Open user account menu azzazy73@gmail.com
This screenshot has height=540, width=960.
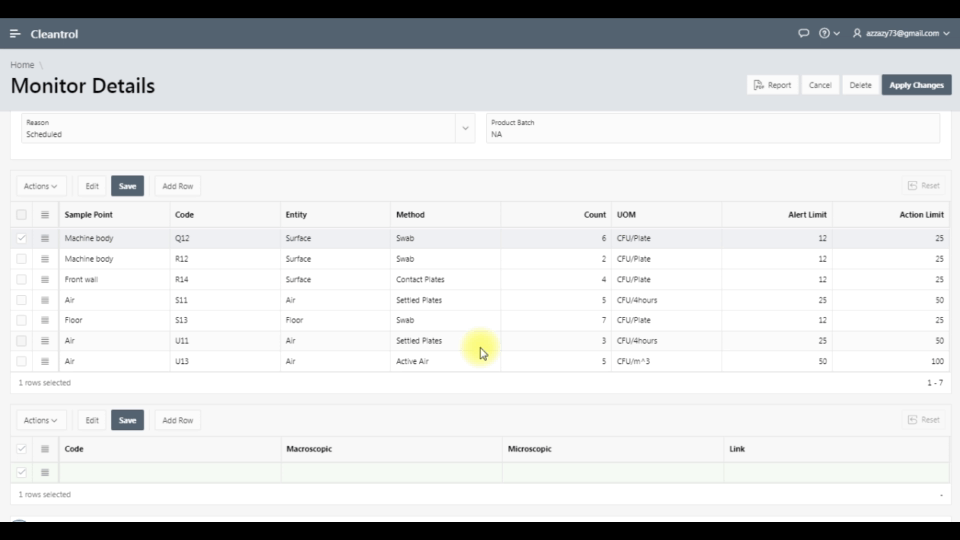(x=900, y=33)
